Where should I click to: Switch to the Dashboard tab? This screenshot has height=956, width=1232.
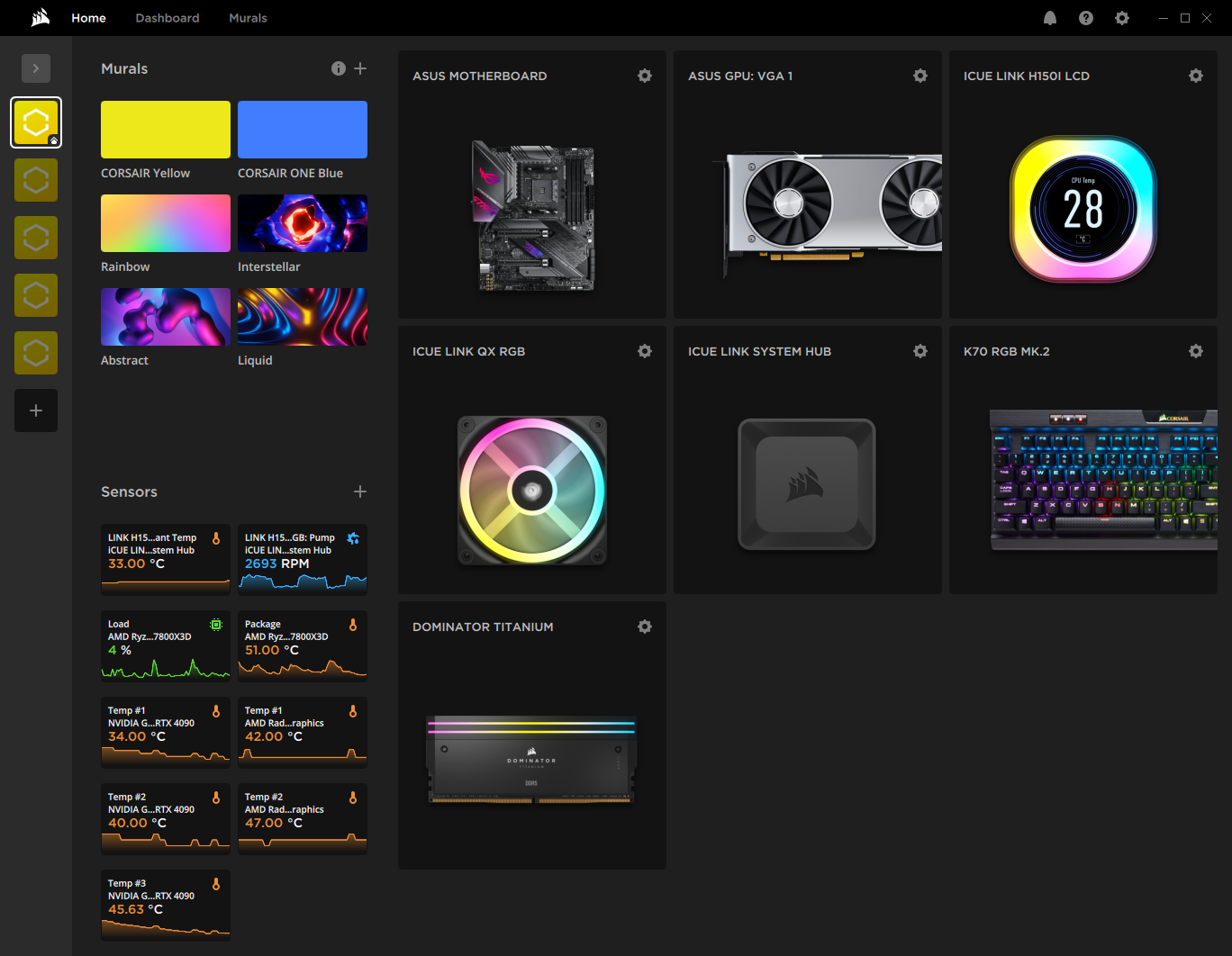pos(168,18)
